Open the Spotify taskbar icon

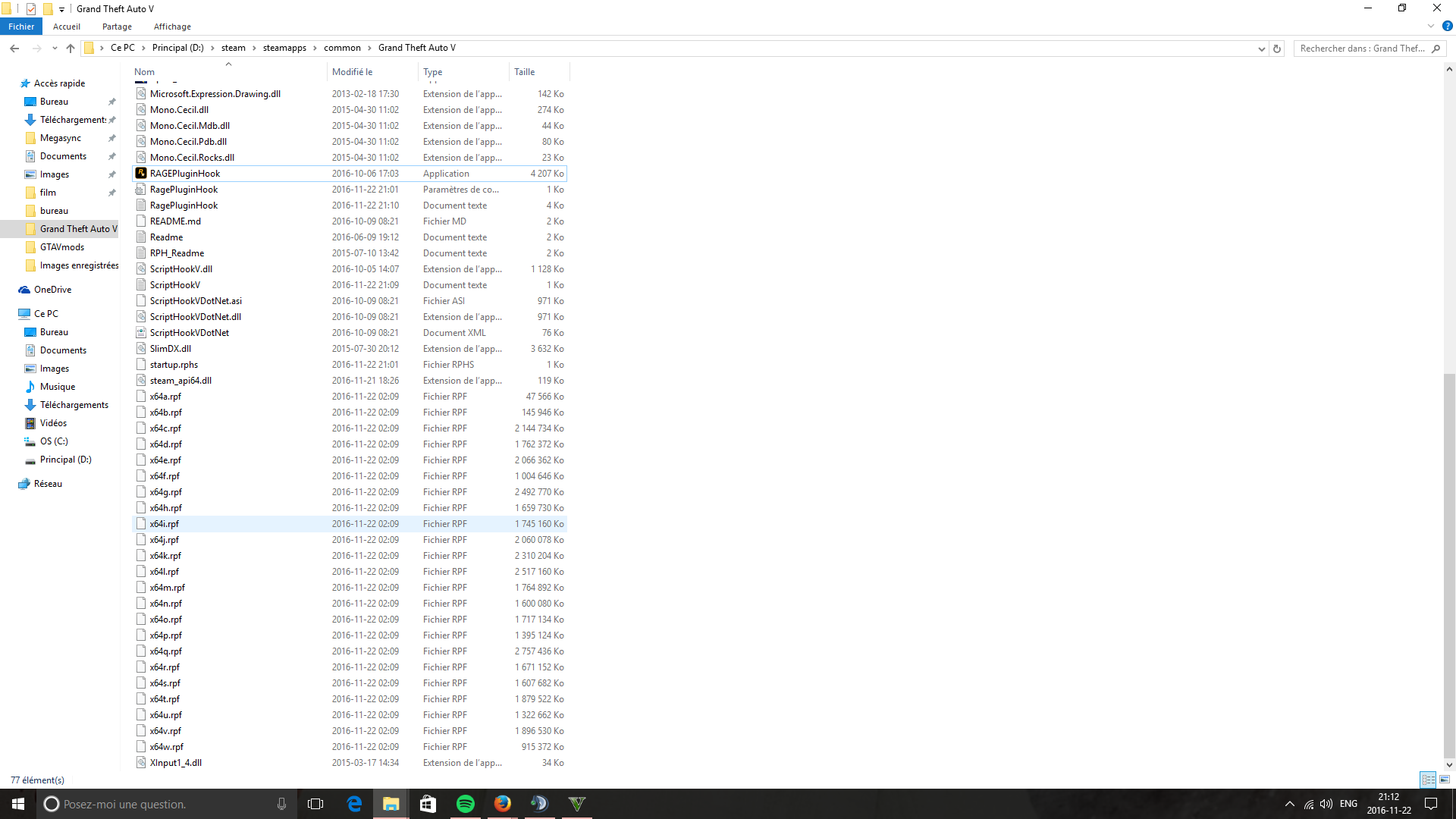click(465, 804)
